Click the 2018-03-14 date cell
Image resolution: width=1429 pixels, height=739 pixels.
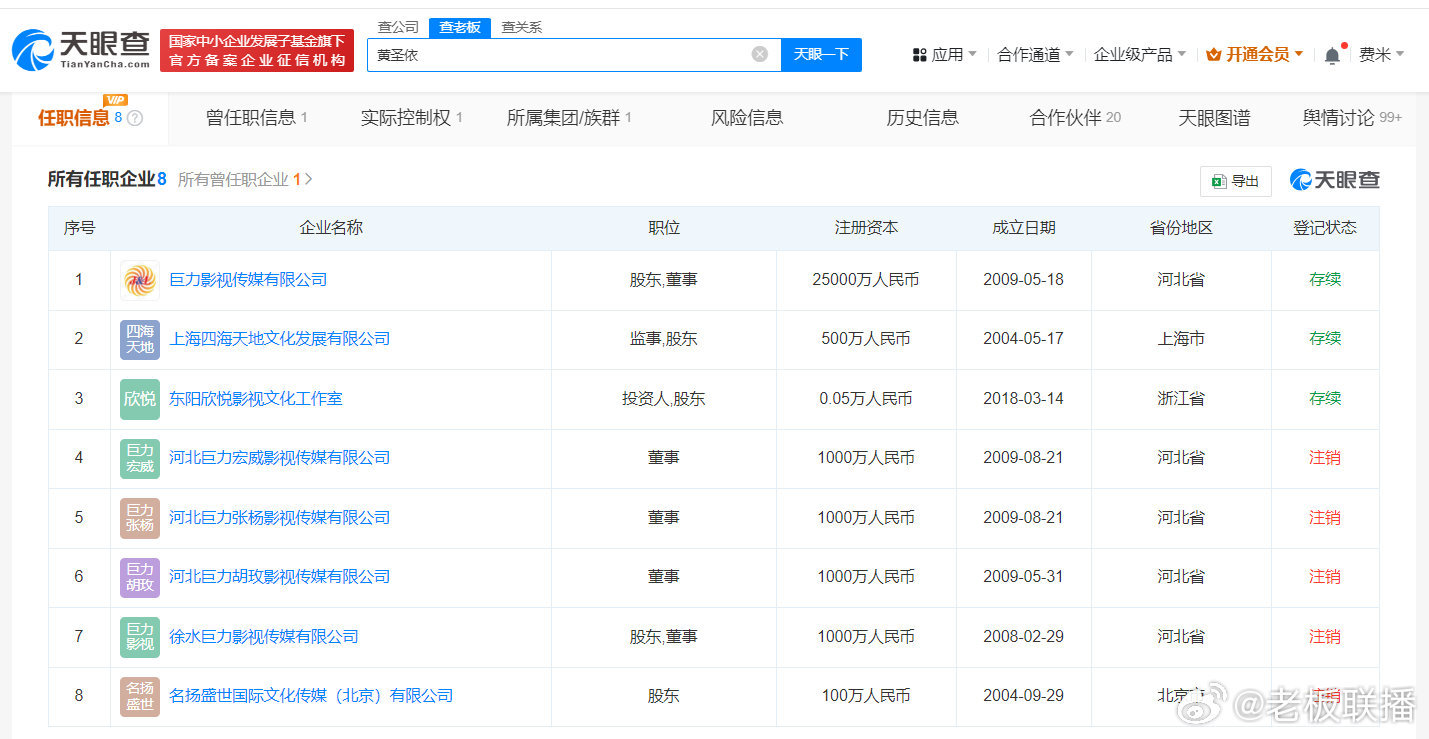(x=1024, y=399)
